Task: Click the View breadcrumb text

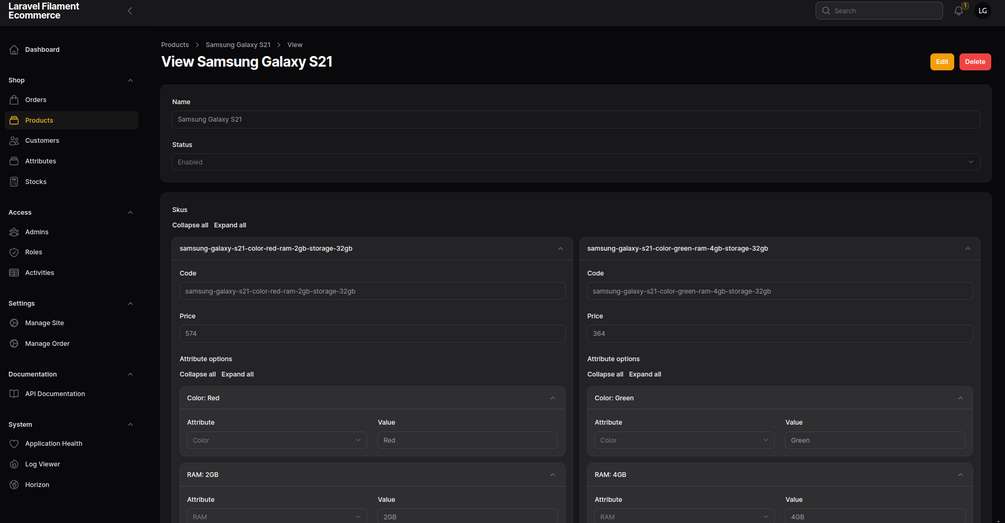Action: click(295, 45)
